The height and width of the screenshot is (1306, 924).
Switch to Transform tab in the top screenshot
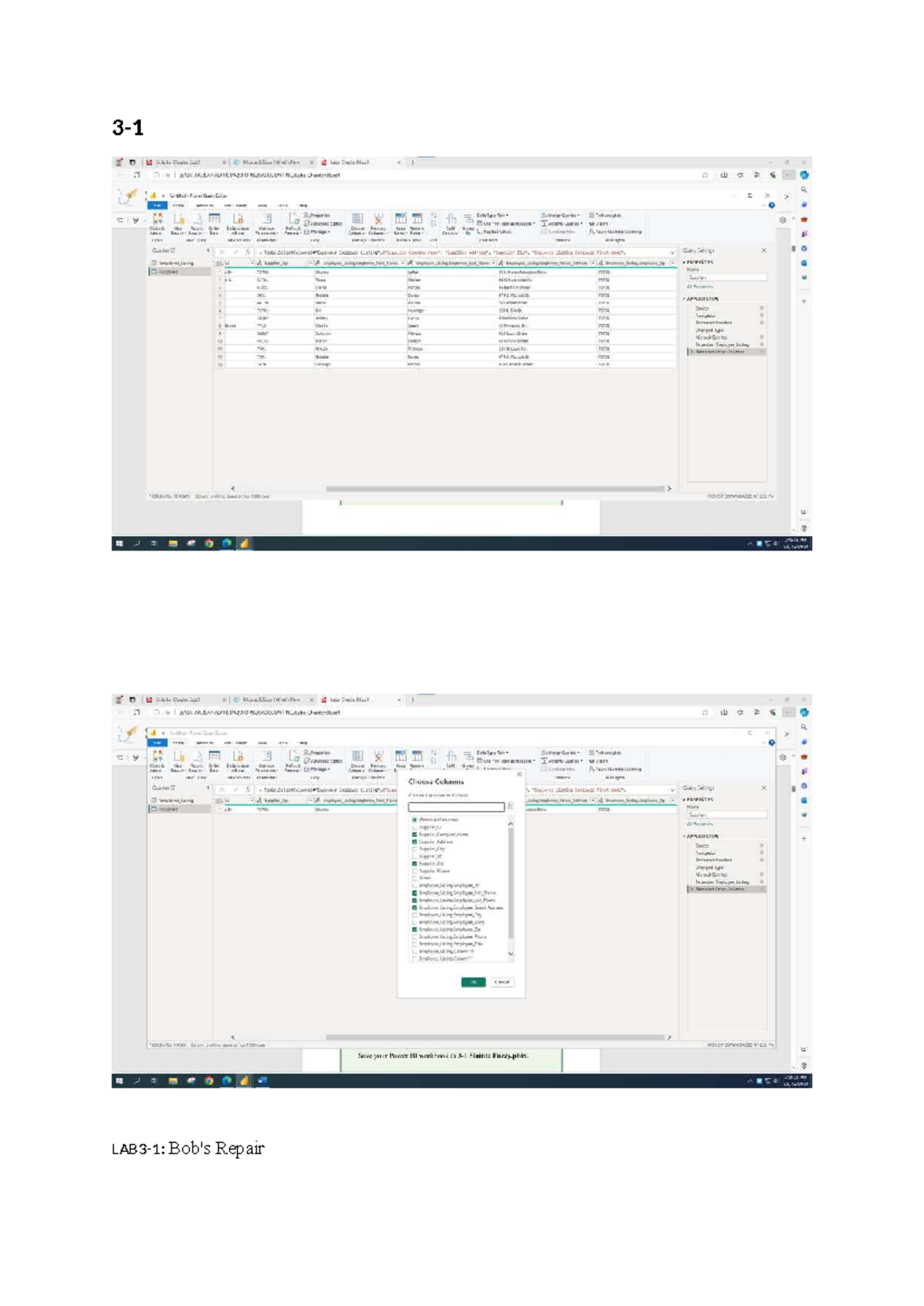point(204,206)
